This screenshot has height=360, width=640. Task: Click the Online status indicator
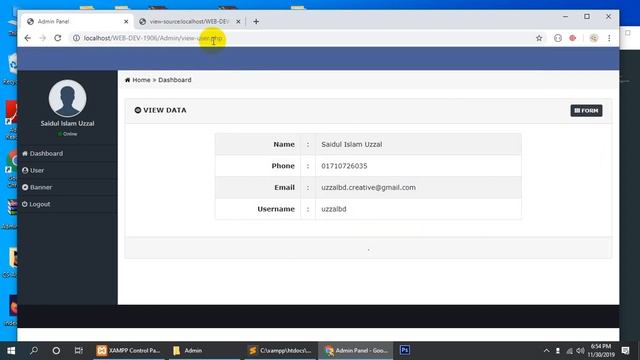point(67,134)
